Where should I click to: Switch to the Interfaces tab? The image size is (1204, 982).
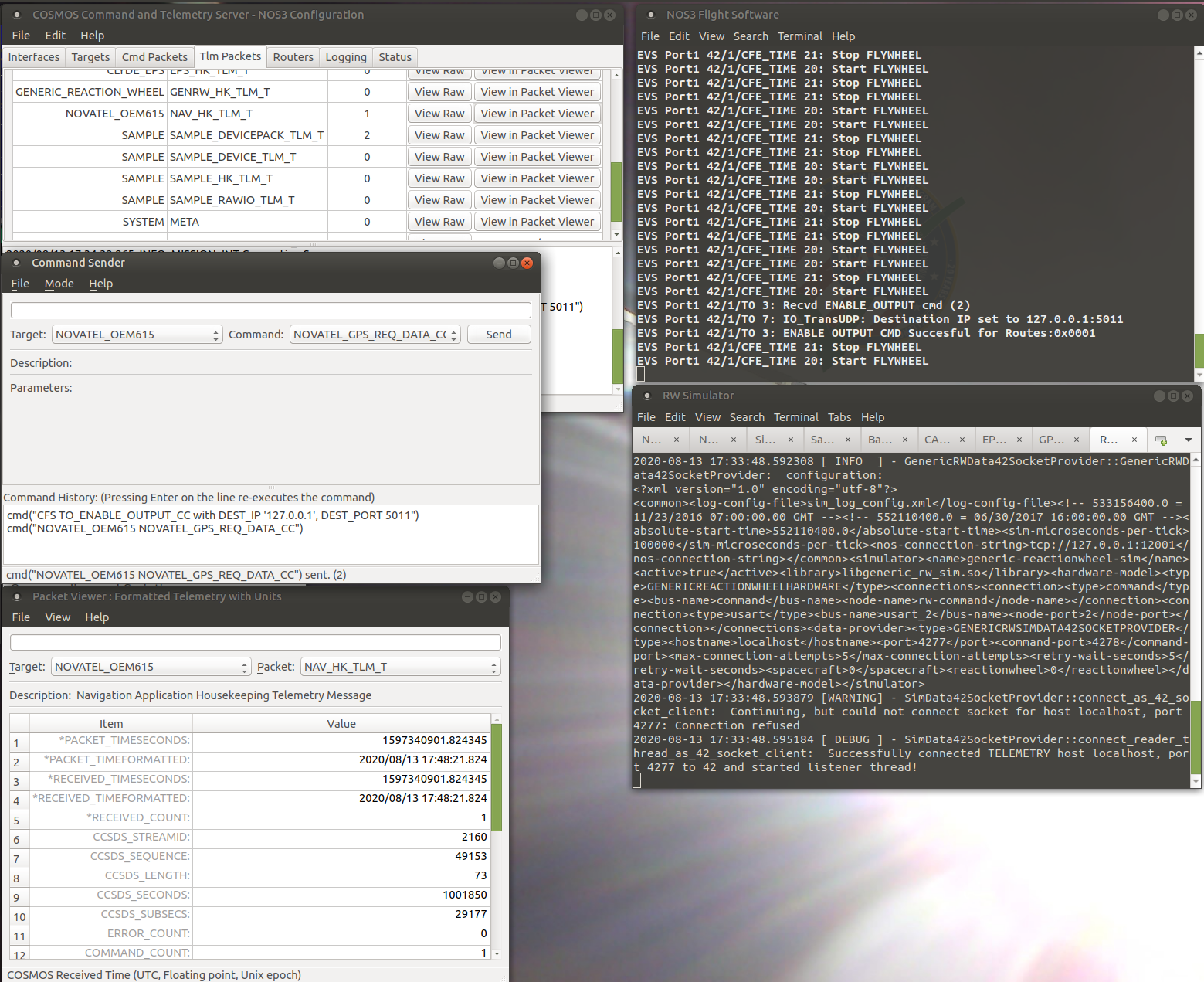[34, 56]
